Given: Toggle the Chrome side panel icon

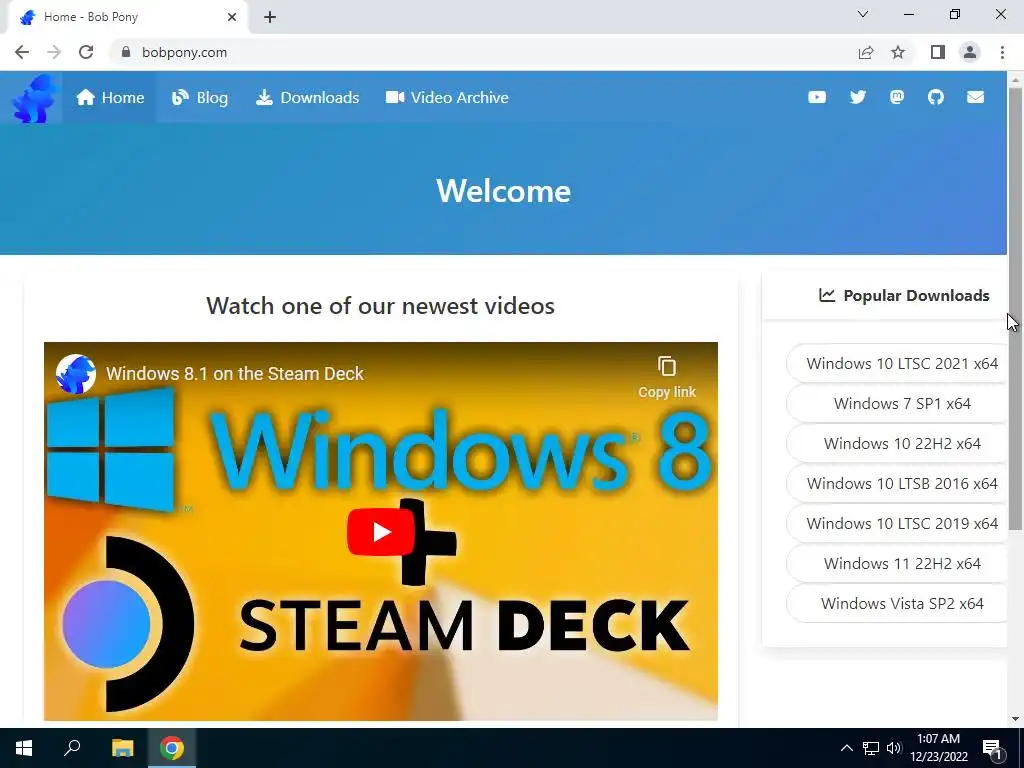Looking at the screenshot, I should pyautogui.click(x=937, y=52).
